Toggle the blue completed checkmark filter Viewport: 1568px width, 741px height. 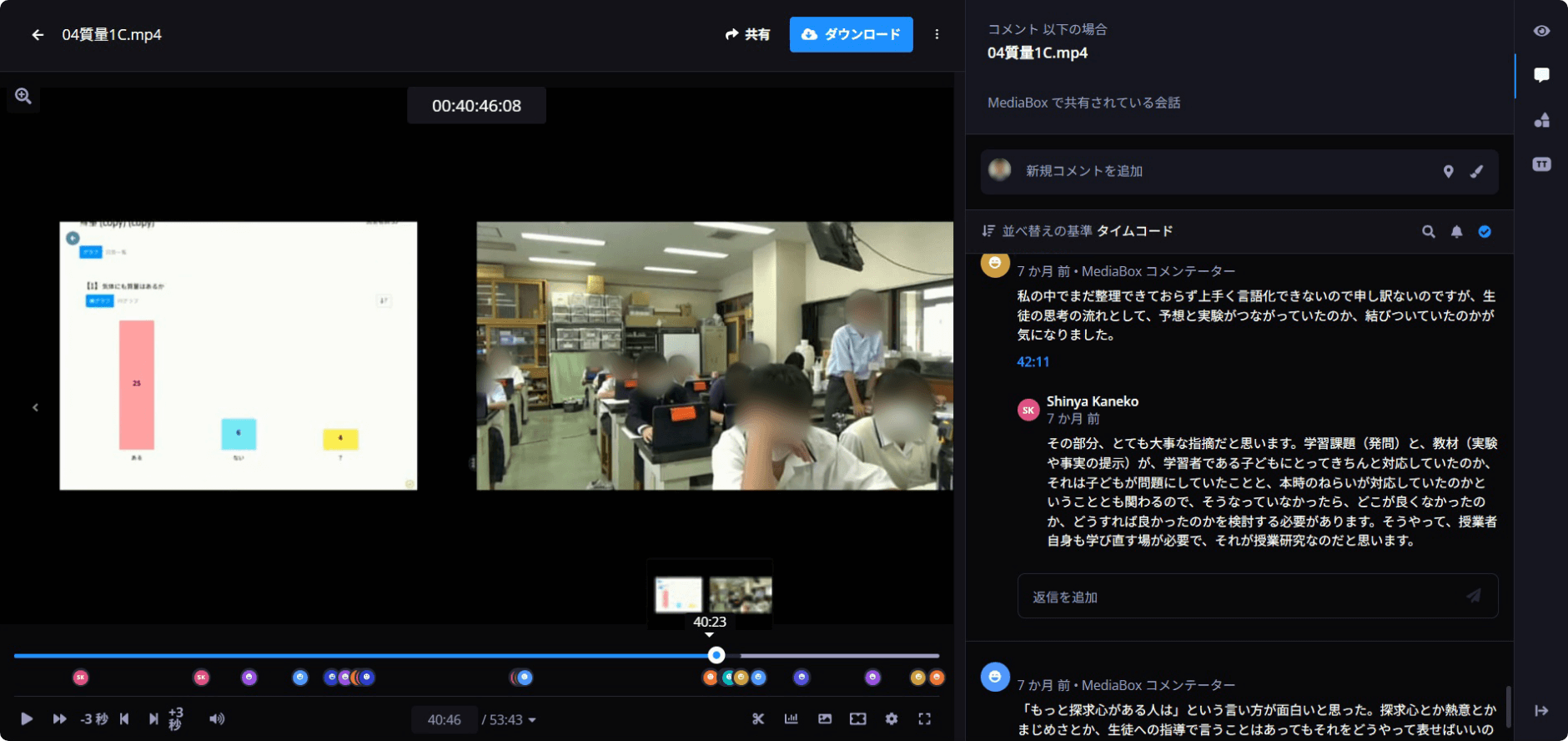[x=1485, y=232]
